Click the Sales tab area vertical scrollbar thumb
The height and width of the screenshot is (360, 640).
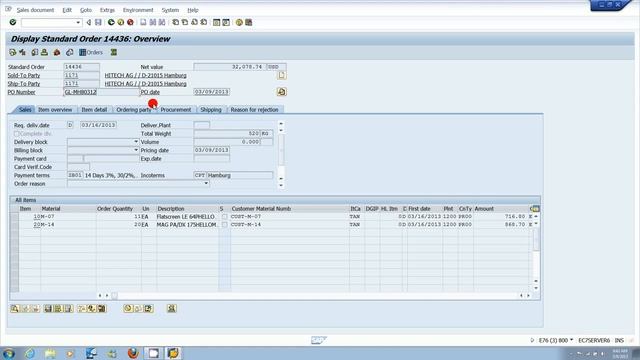coord(281,150)
